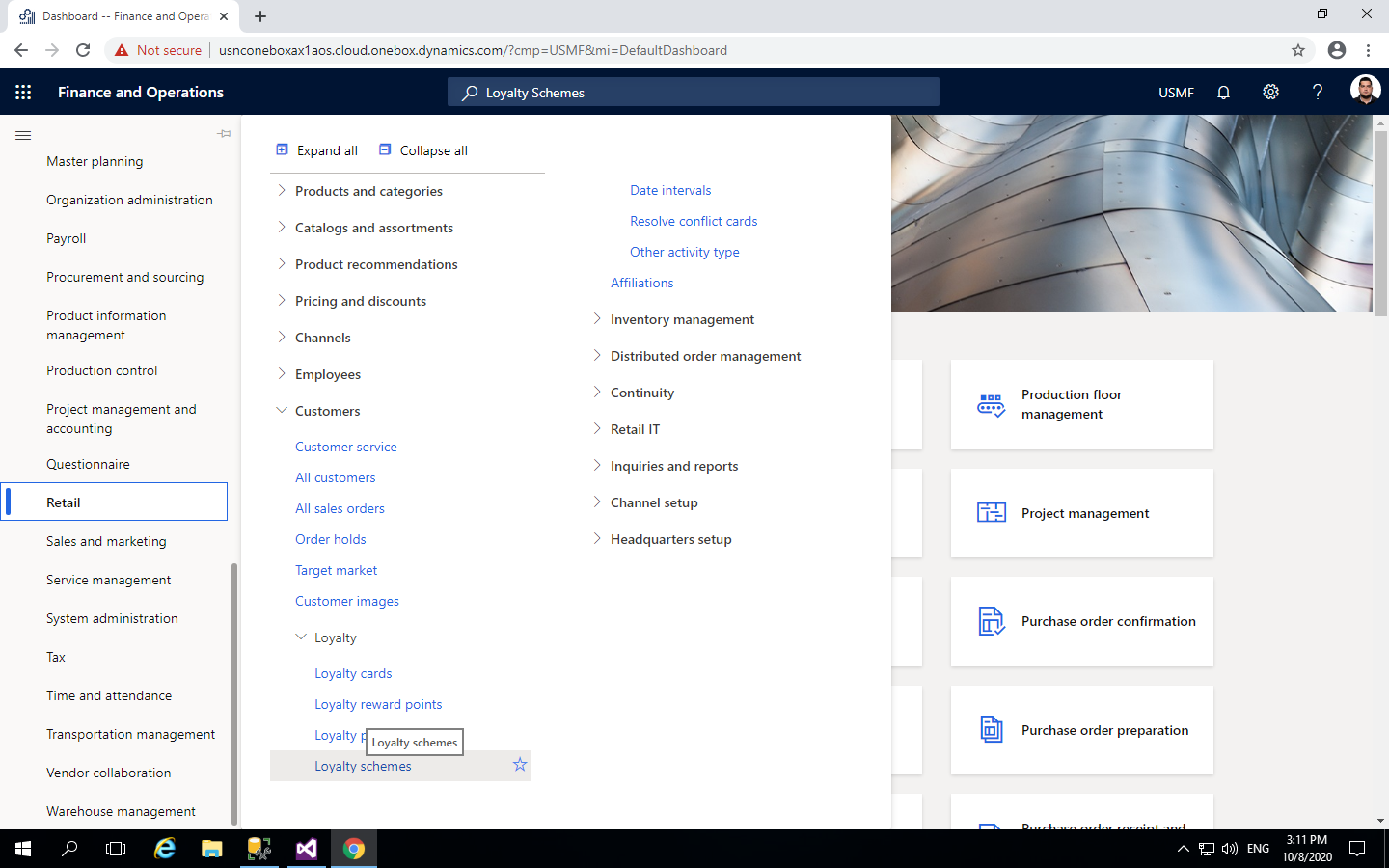Pin the navigation pane open
The height and width of the screenshot is (868, 1389).
224,134
